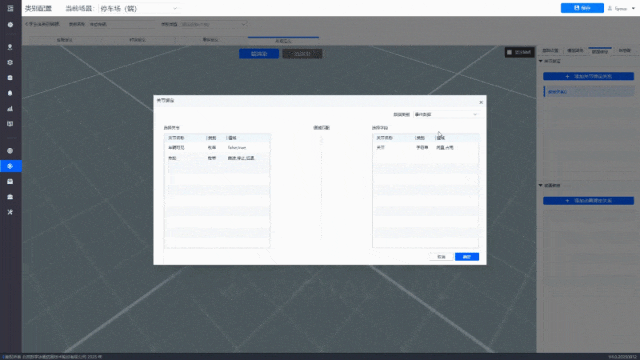640x360 pixels.
Task: Select the only data row in the dialog's right table
Action: pyautogui.click(x=425, y=148)
